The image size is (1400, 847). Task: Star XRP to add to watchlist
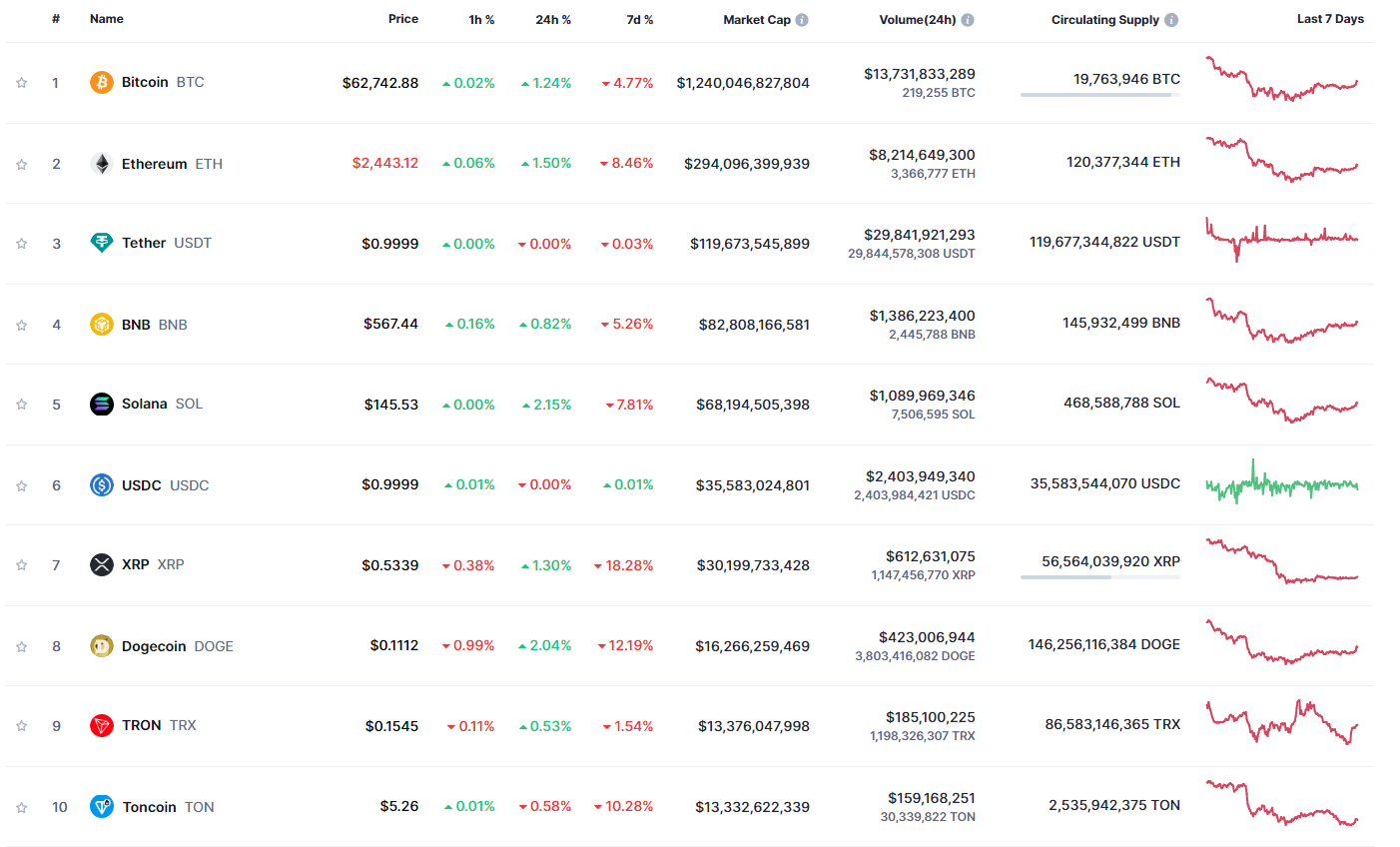21,565
